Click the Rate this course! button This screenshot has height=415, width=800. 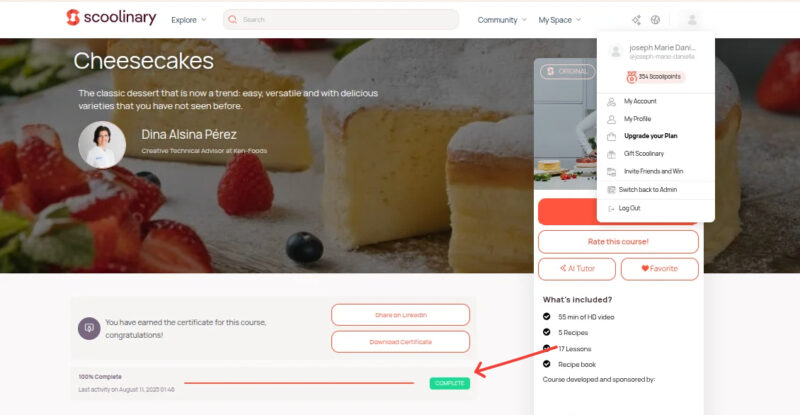pos(618,241)
